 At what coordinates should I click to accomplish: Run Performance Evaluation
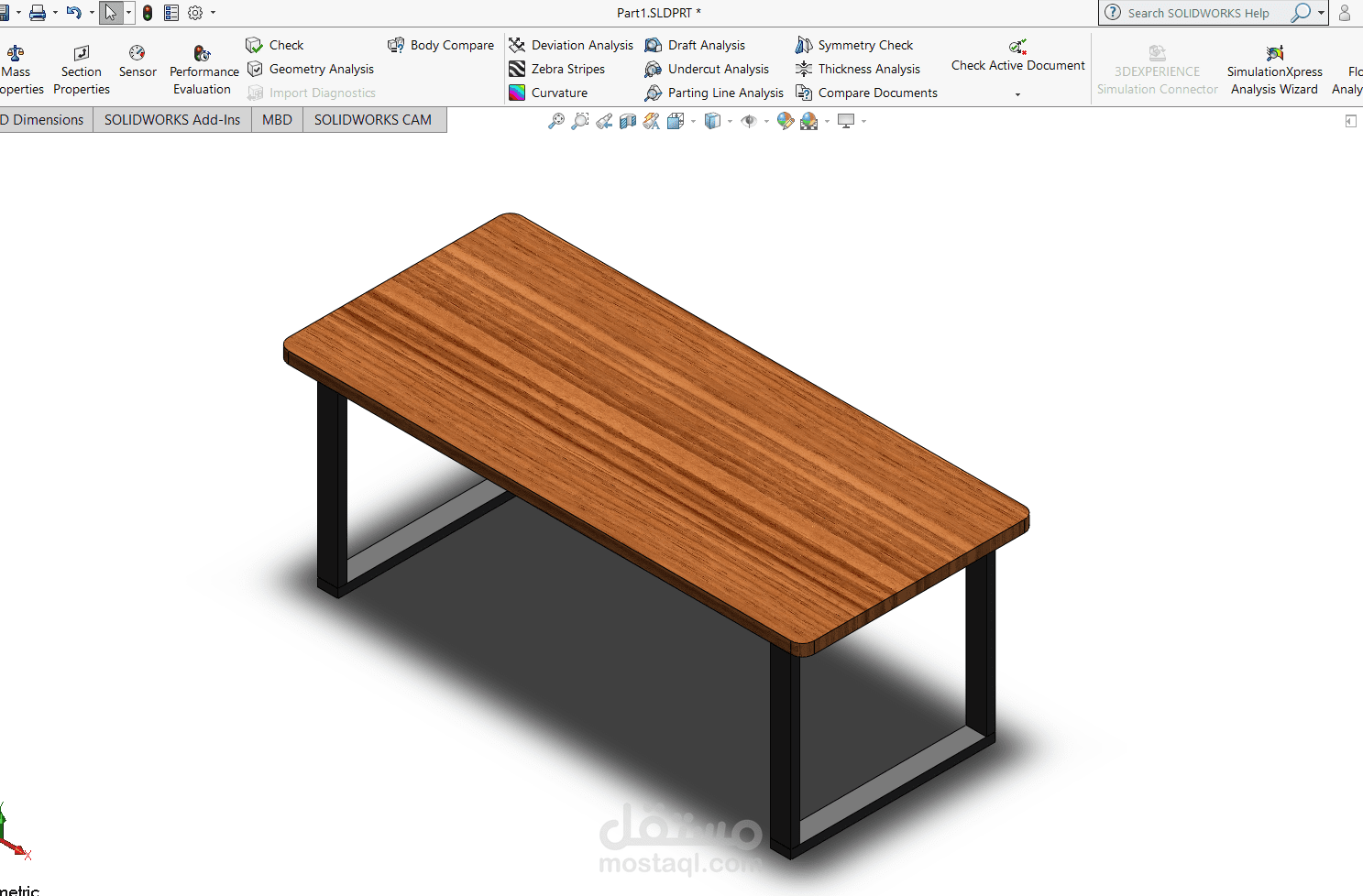click(x=203, y=70)
